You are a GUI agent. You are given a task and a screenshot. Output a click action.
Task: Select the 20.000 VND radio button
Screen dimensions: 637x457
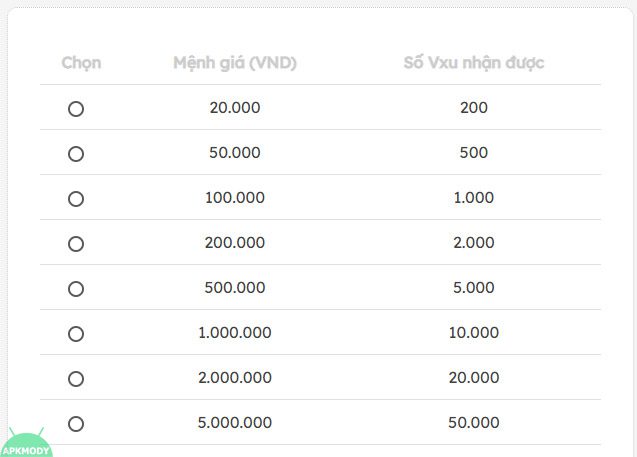(x=76, y=109)
